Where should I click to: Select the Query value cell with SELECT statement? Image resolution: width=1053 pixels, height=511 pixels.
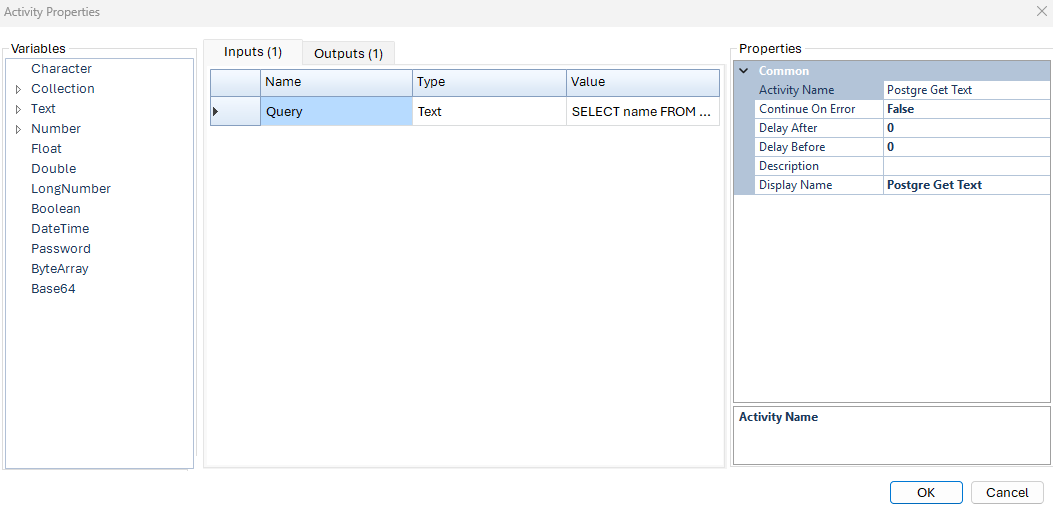[x=642, y=112]
